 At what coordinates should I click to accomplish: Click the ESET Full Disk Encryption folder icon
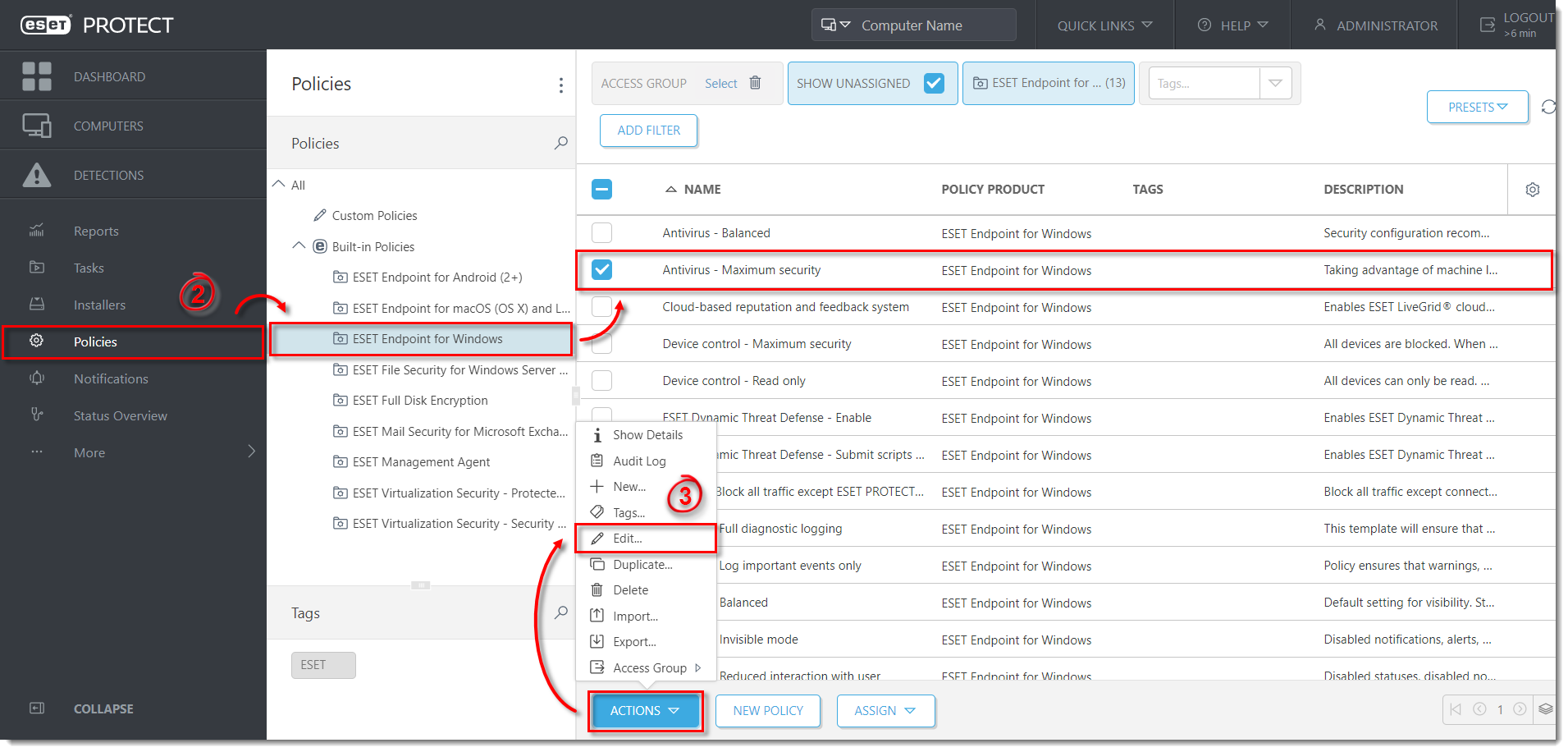point(340,401)
